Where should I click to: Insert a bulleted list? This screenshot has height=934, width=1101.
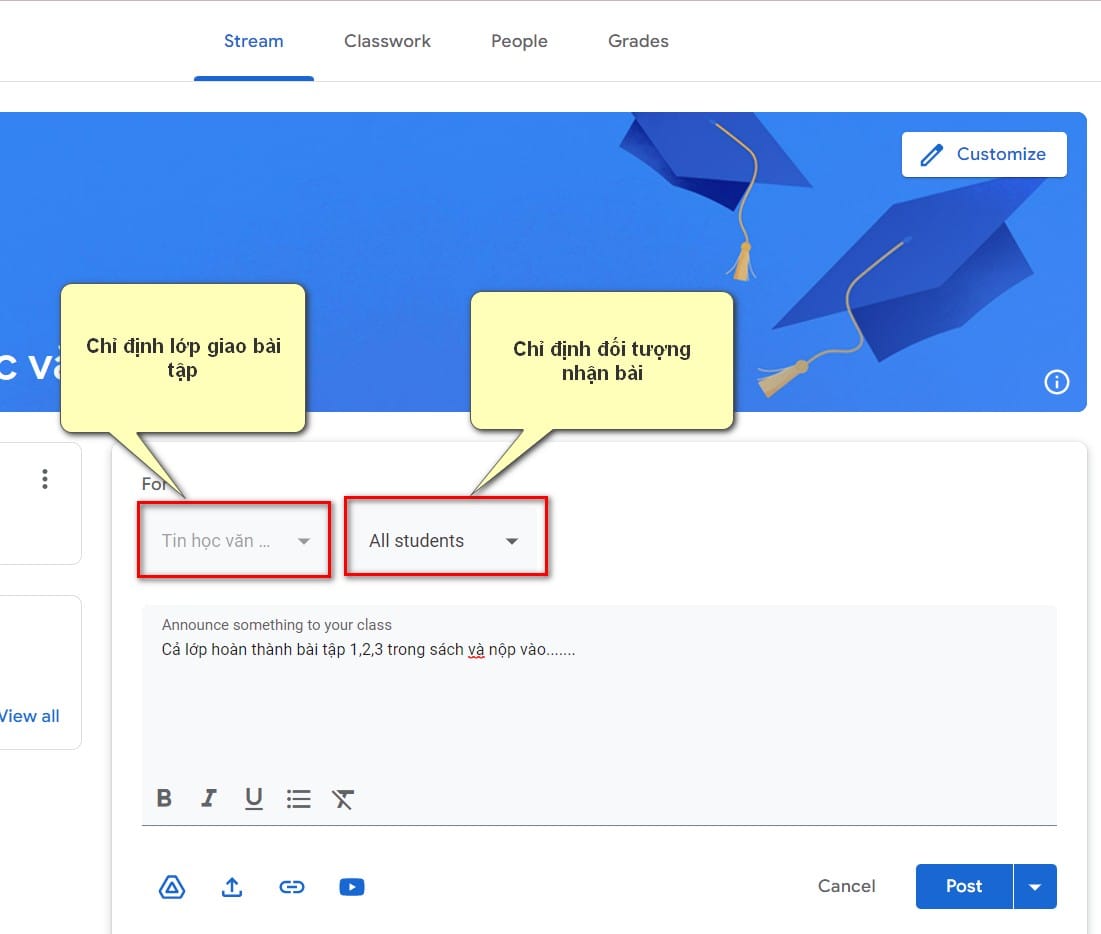(298, 798)
